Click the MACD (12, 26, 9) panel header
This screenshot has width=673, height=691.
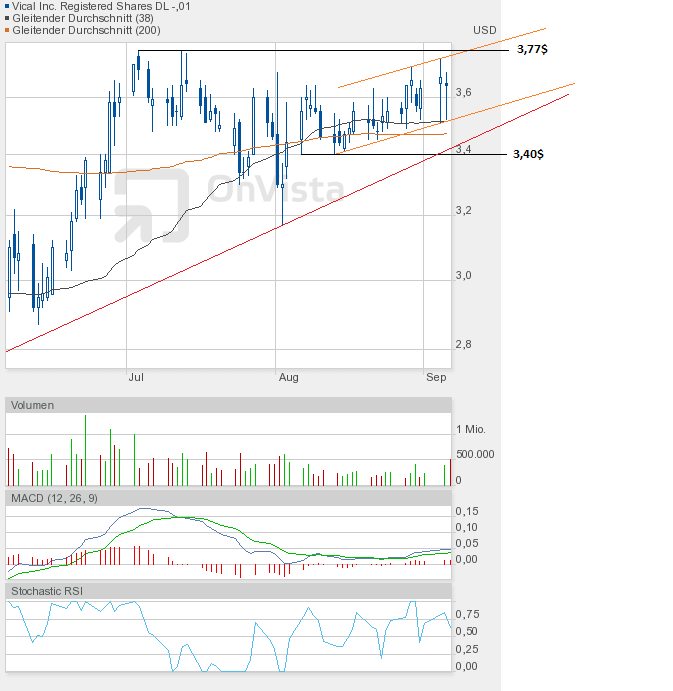[55, 498]
